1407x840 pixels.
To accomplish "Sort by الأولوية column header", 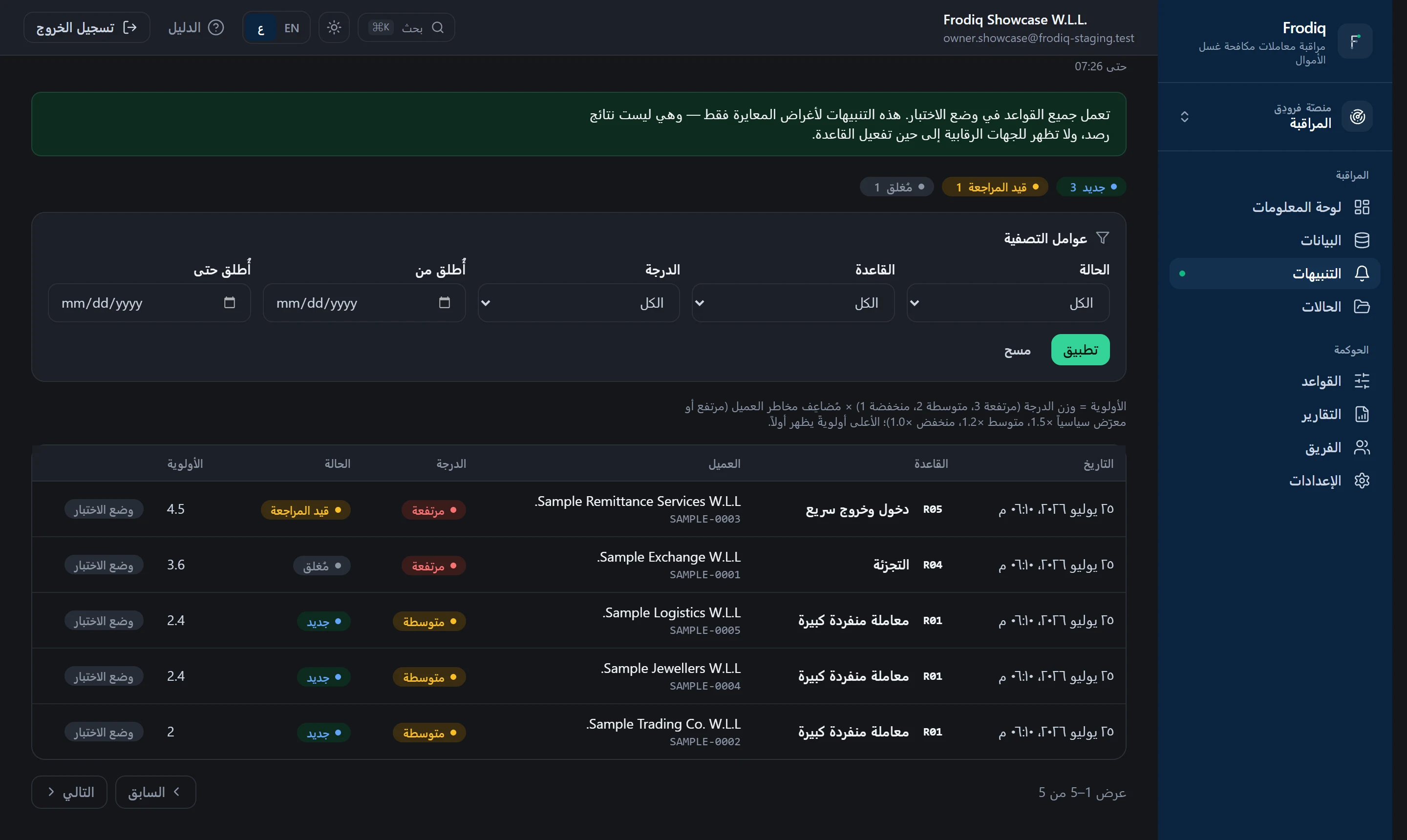I will click(185, 463).
